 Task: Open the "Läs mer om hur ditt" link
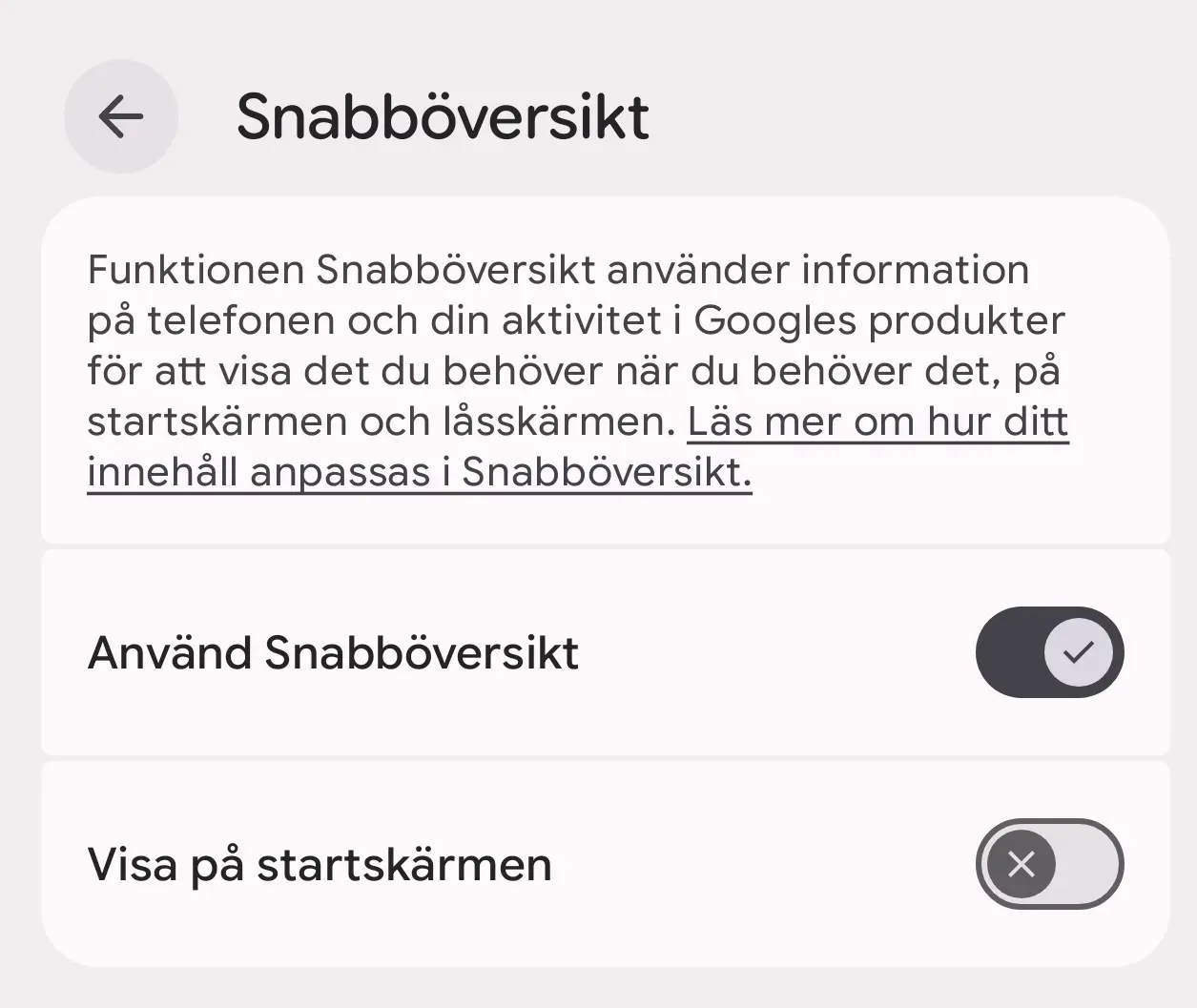[877, 422]
